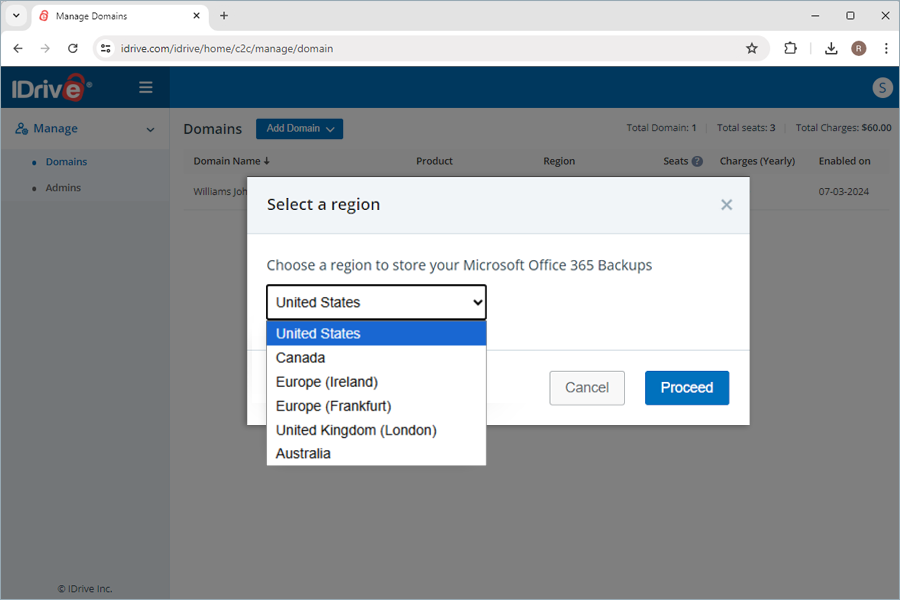Bookmark this page with star icon

[752, 48]
